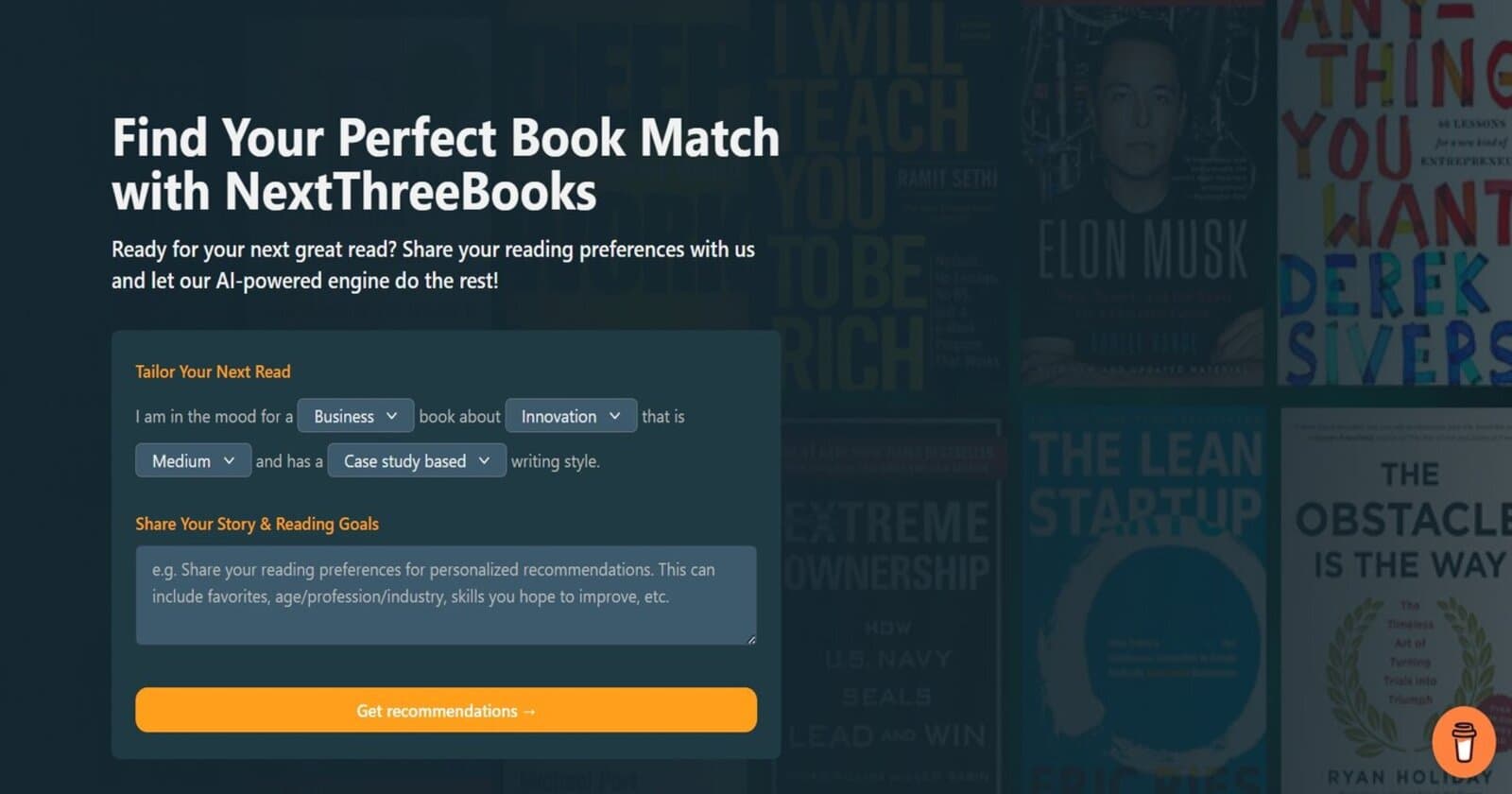Open the Medium book length dropdown

click(x=192, y=460)
